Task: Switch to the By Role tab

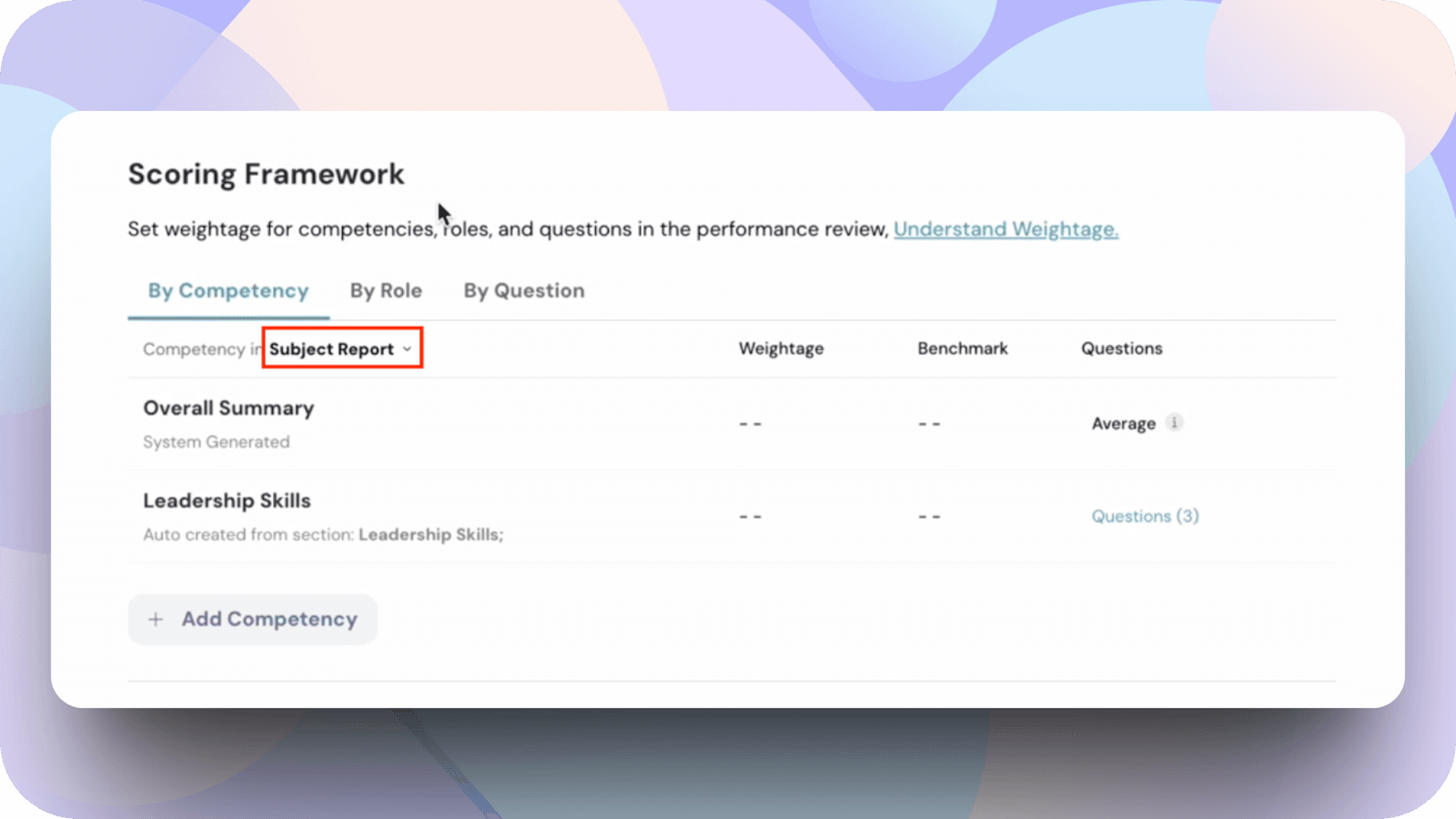Action: (x=386, y=291)
